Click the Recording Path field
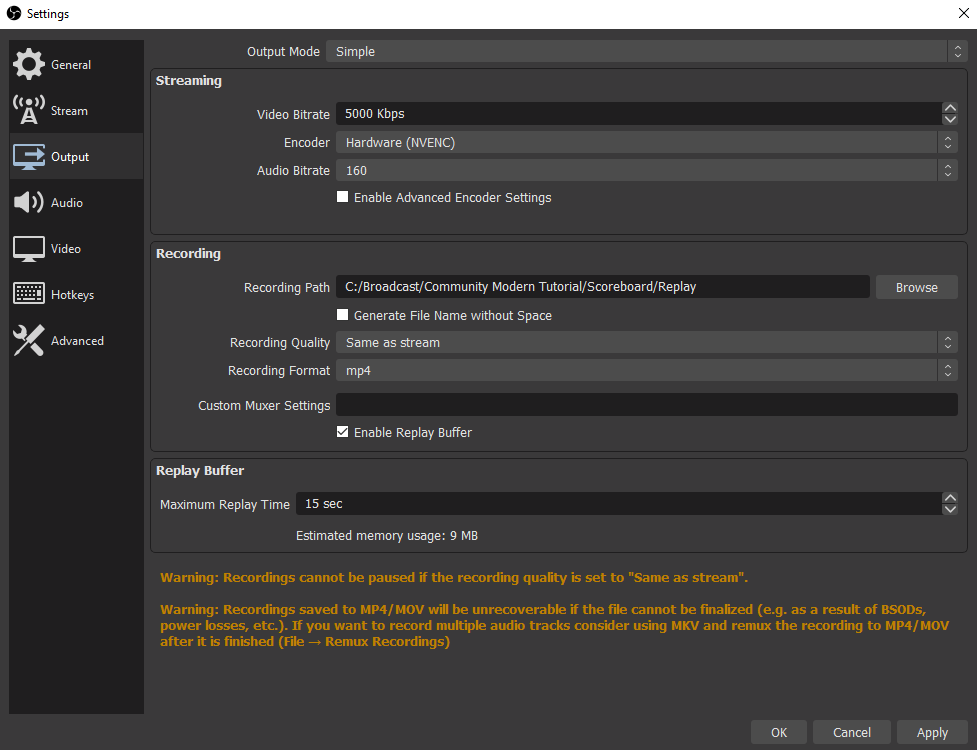977x750 pixels. [603, 287]
